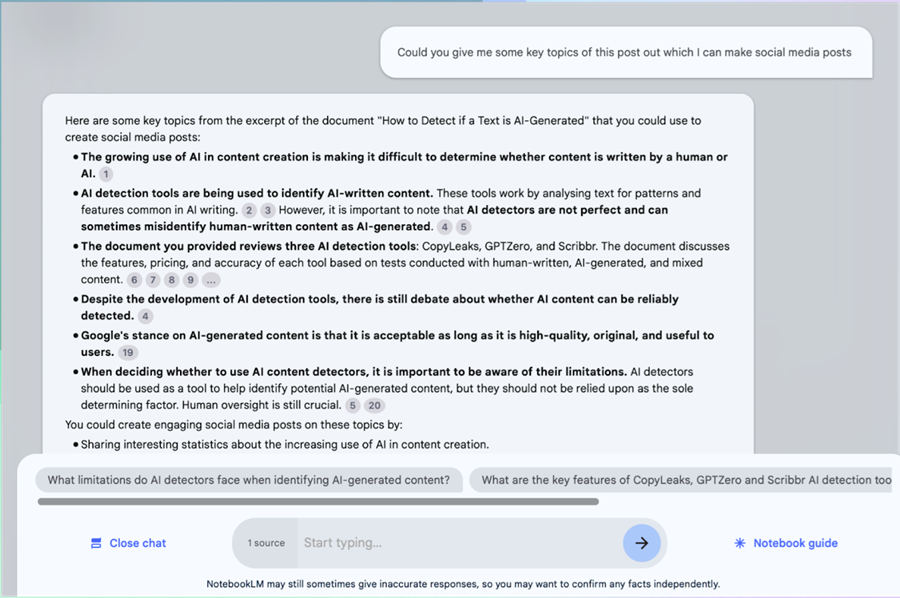Open citation 8 in detection tools bullet
Screen dimensions: 900x598
click(171, 280)
